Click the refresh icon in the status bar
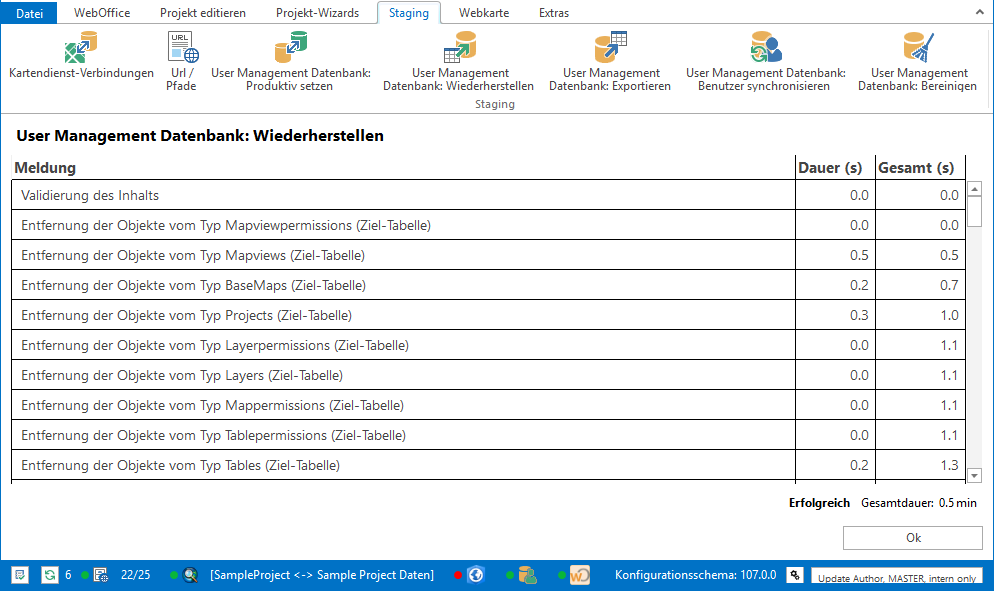This screenshot has width=994, height=591. tap(48, 575)
